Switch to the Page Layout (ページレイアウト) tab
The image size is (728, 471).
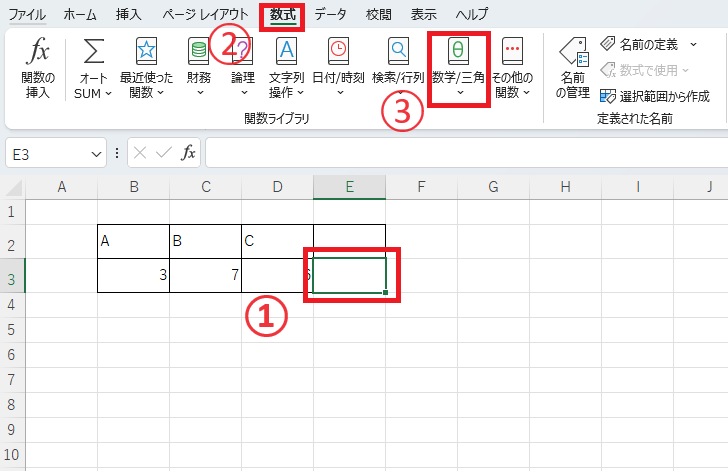pyautogui.click(x=205, y=14)
